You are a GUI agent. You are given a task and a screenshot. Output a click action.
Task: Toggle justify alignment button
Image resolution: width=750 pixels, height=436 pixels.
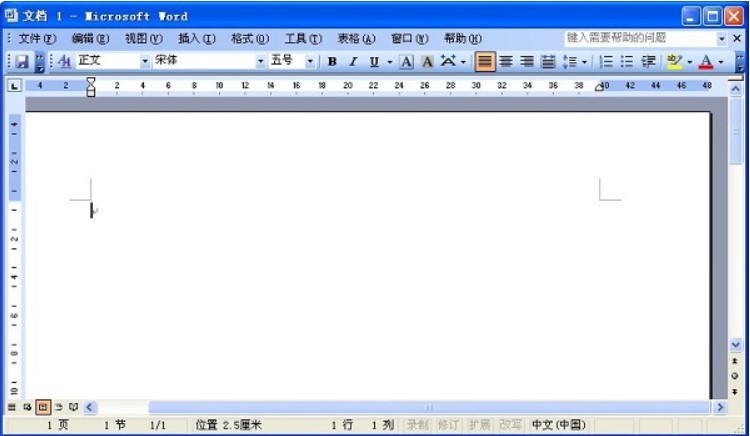485,61
